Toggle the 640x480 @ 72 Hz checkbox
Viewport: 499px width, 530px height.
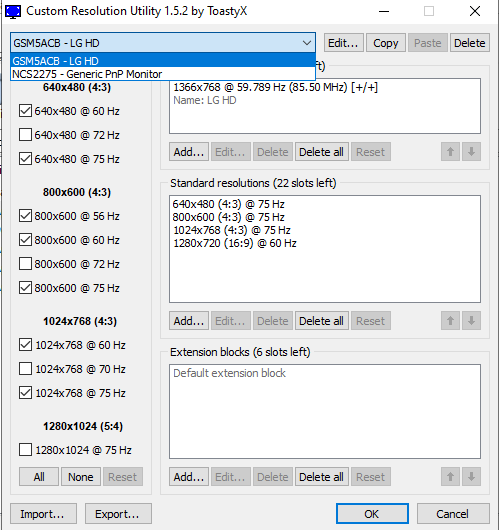25,135
